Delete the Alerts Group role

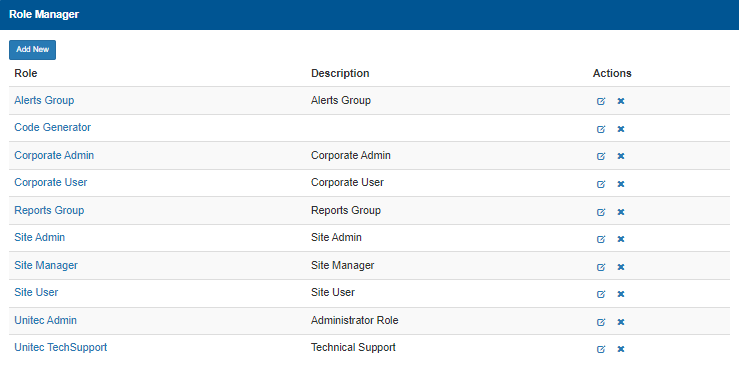coord(621,101)
